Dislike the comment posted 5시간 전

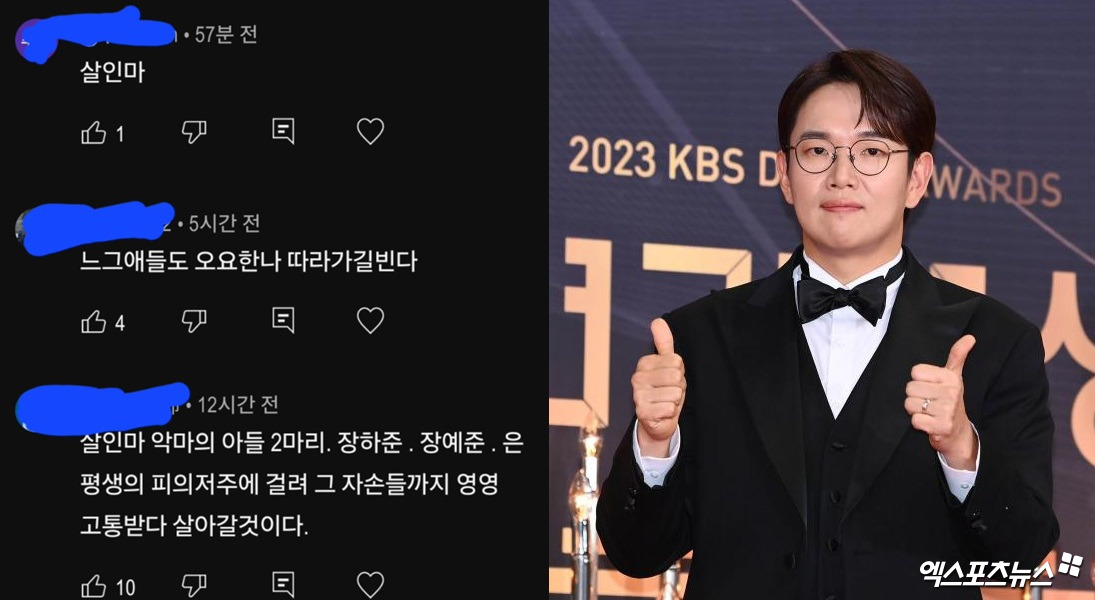194,321
